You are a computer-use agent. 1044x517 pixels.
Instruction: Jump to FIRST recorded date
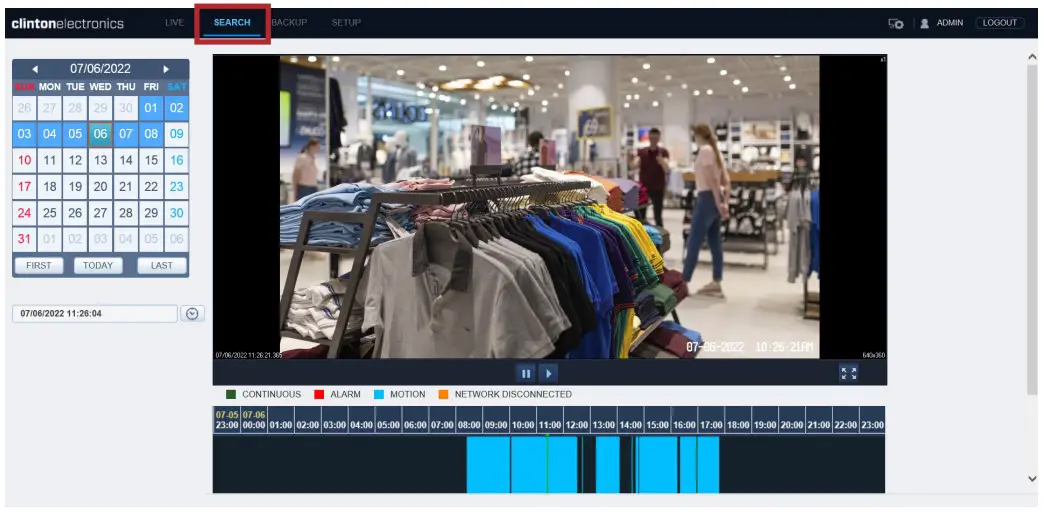(x=39, y=265)
